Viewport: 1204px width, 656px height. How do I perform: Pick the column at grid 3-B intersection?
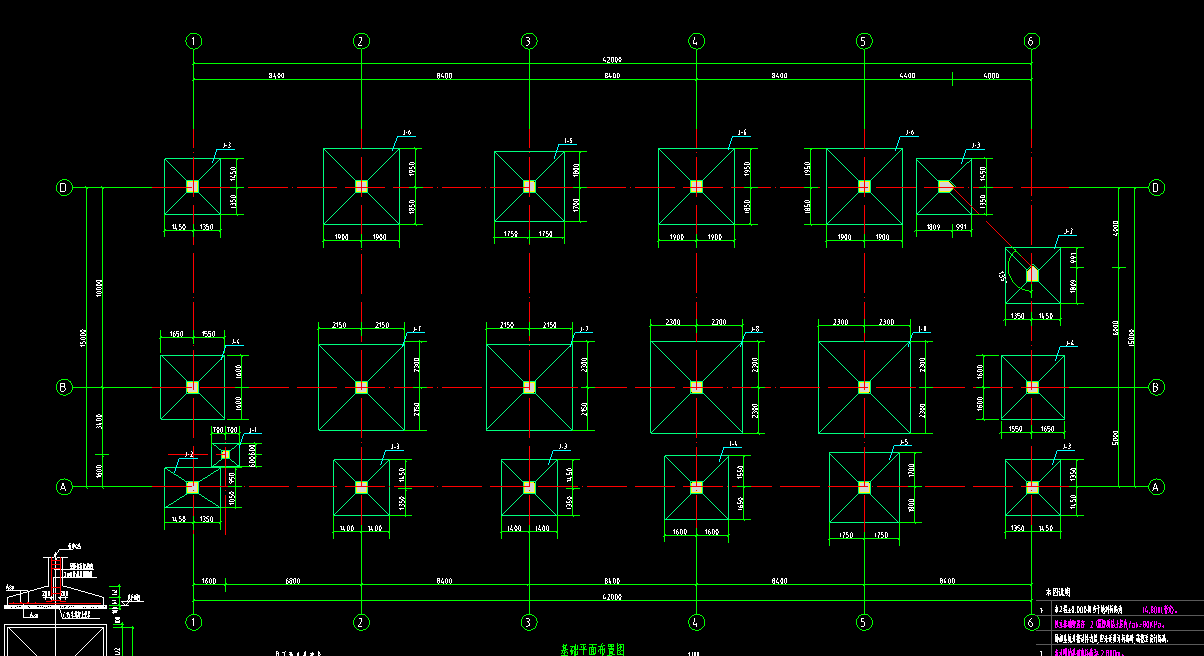pos(528,386)
